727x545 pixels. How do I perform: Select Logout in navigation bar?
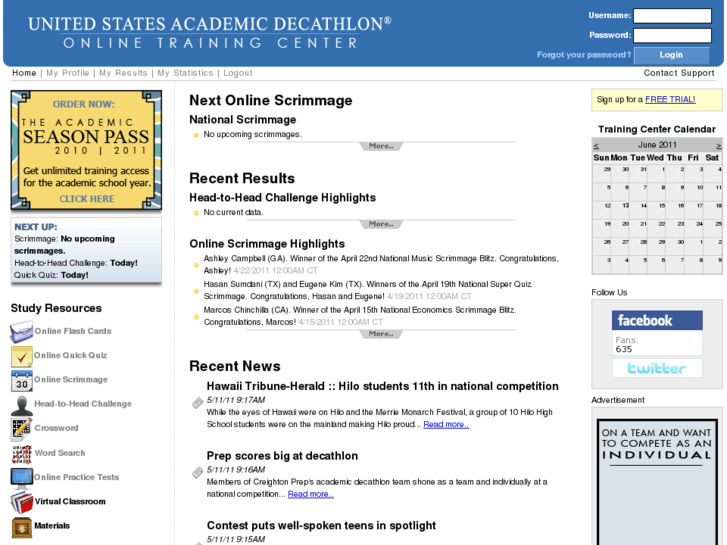238,73
